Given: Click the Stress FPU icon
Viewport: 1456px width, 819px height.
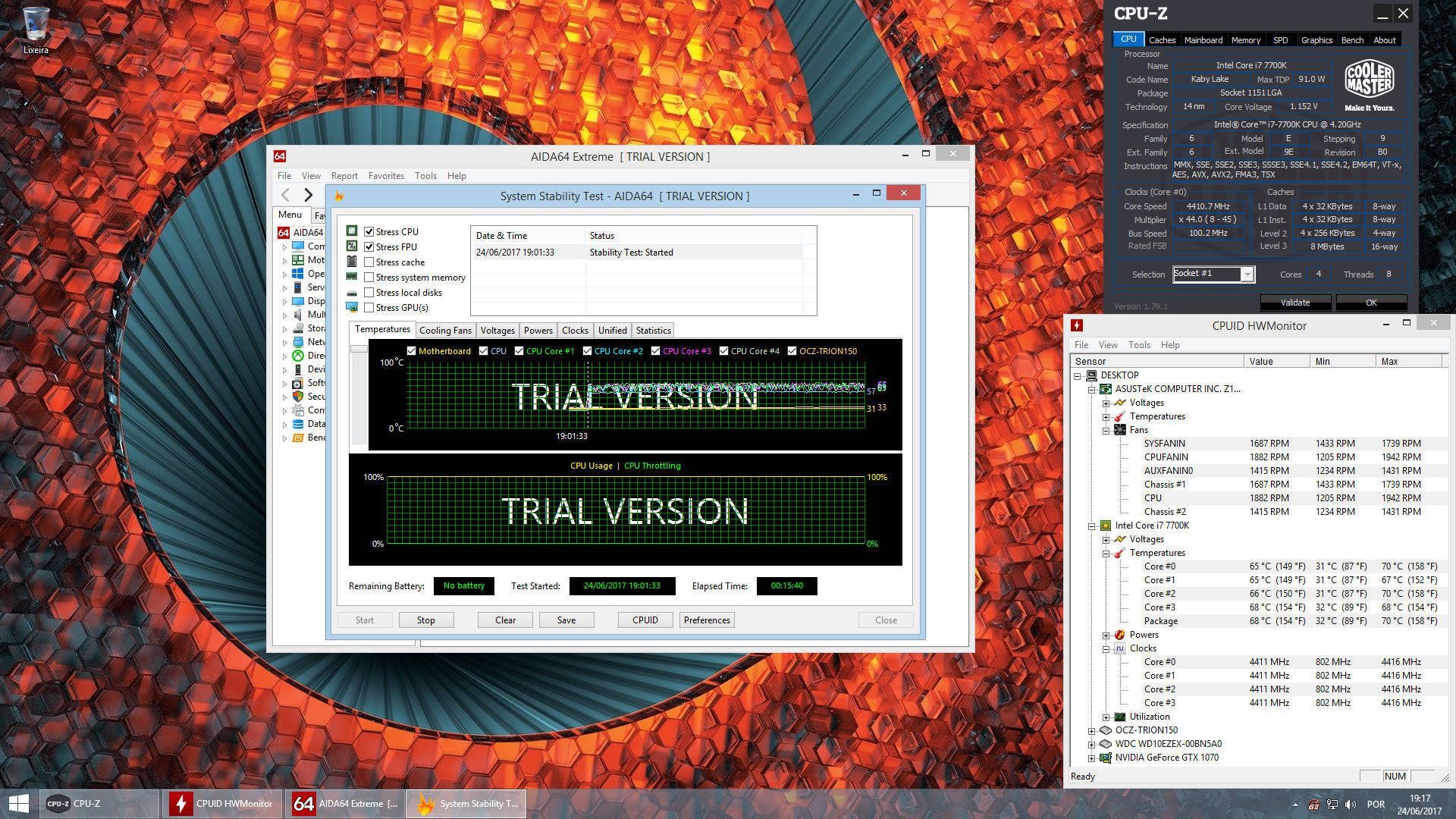Looking at the screenshot, I should 352,246.
